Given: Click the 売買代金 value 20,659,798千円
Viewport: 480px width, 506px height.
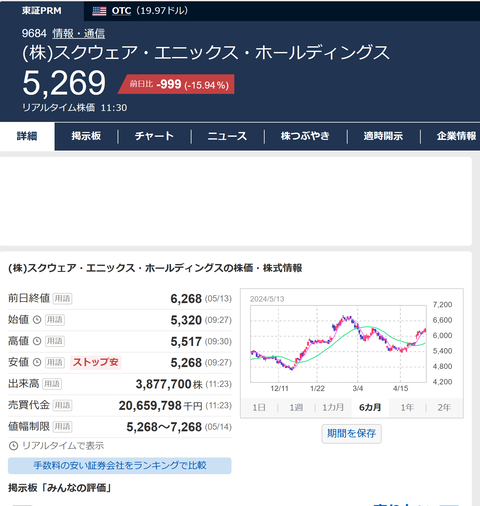Looking at the screenshot, I should pyautogui.click(x=160, y=405).
